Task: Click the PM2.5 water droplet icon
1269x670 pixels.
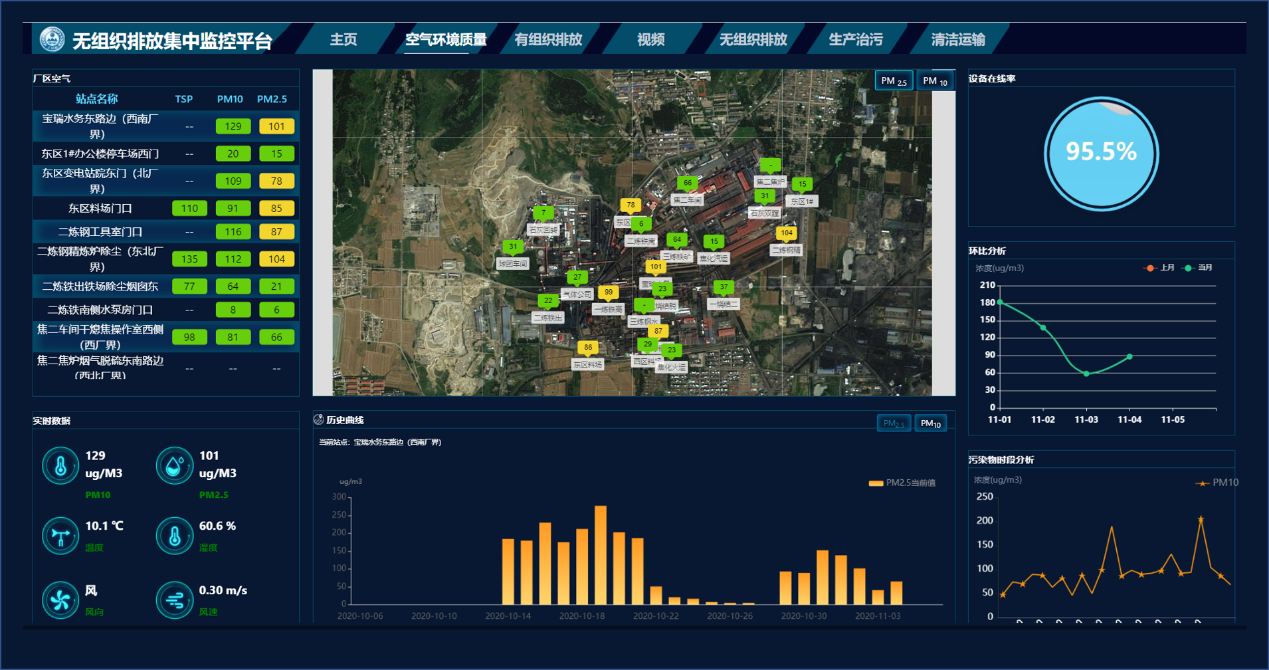Action: tap(175, 465)
